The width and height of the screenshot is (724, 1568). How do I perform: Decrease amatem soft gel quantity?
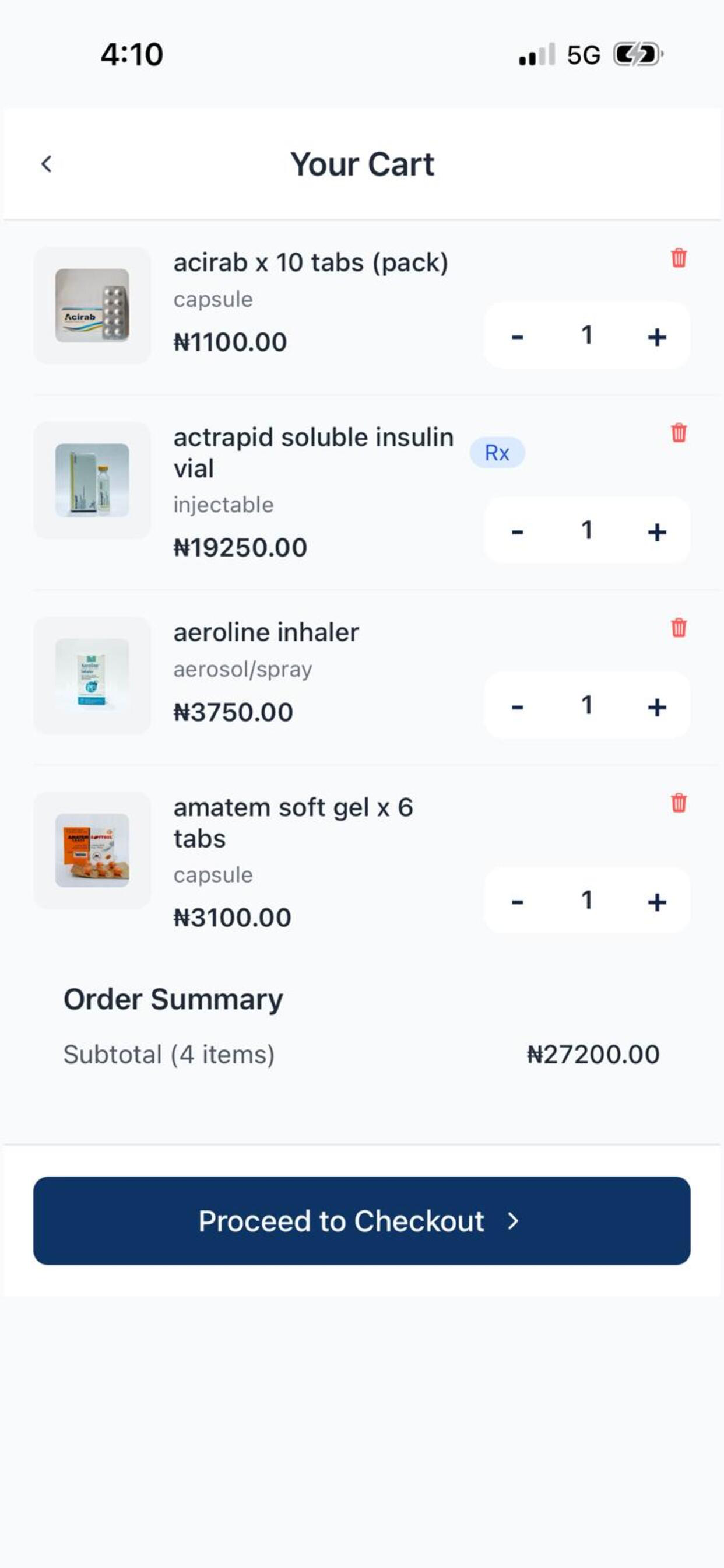tap(517, 901)
